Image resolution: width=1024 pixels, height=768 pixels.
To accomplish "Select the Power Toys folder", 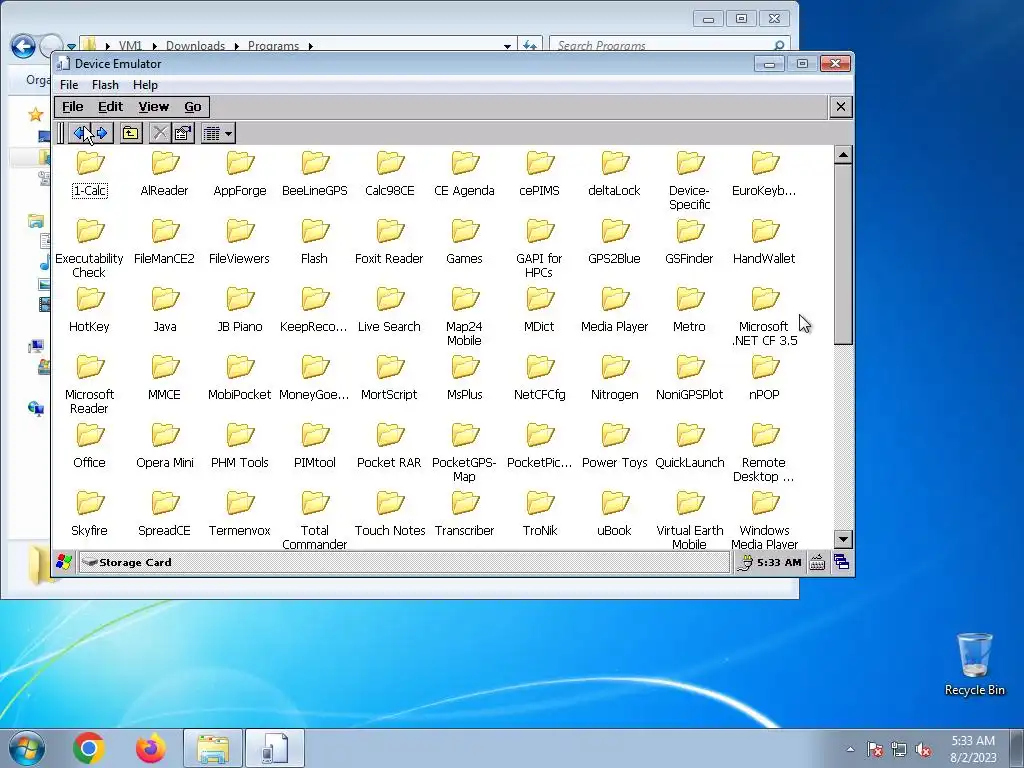I will coord(615,446).
